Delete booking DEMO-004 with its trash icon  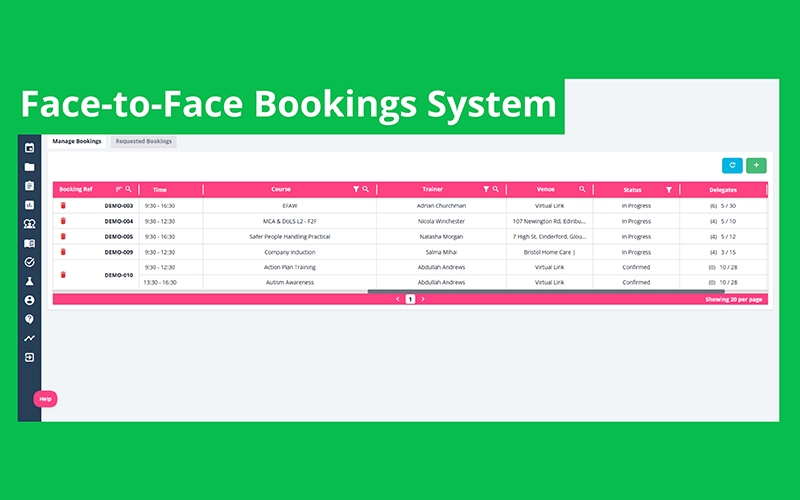coord(63,221)
